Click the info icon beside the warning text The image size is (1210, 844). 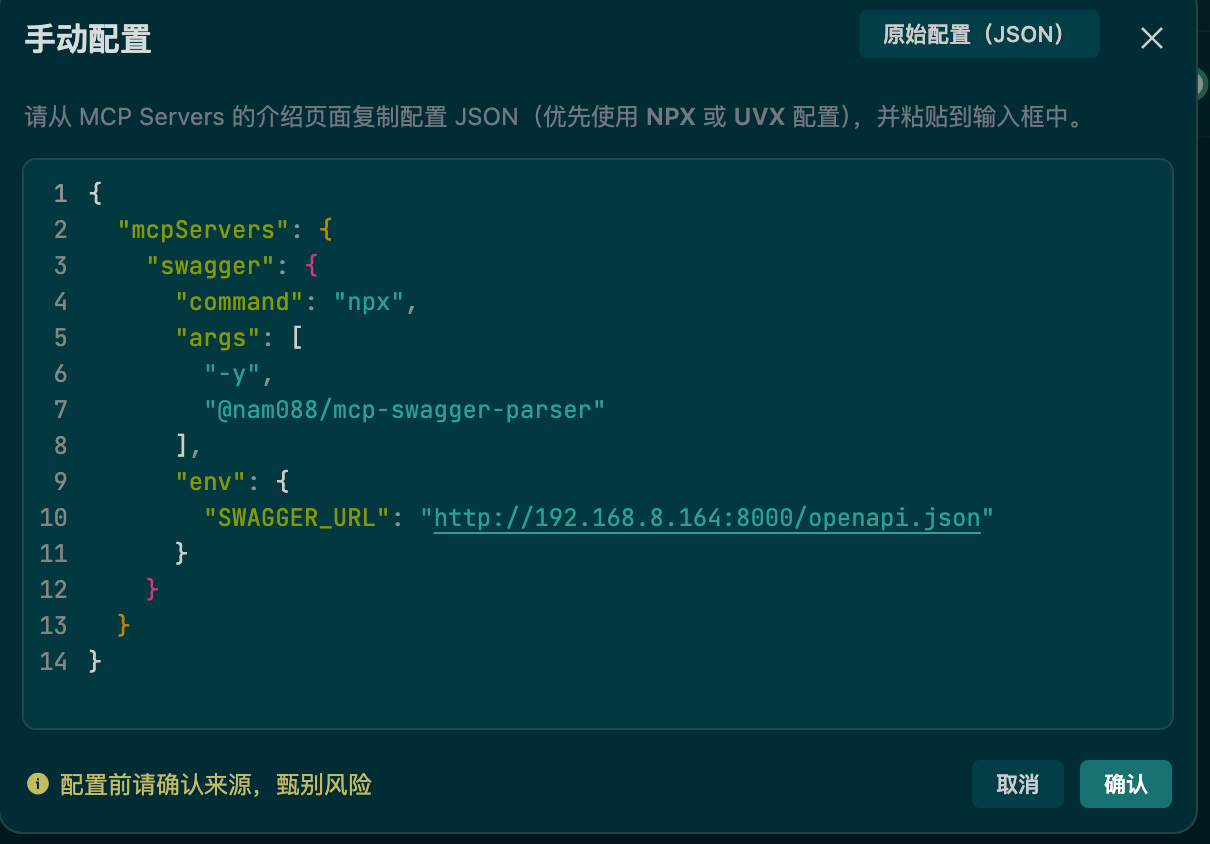pos(38,785)
